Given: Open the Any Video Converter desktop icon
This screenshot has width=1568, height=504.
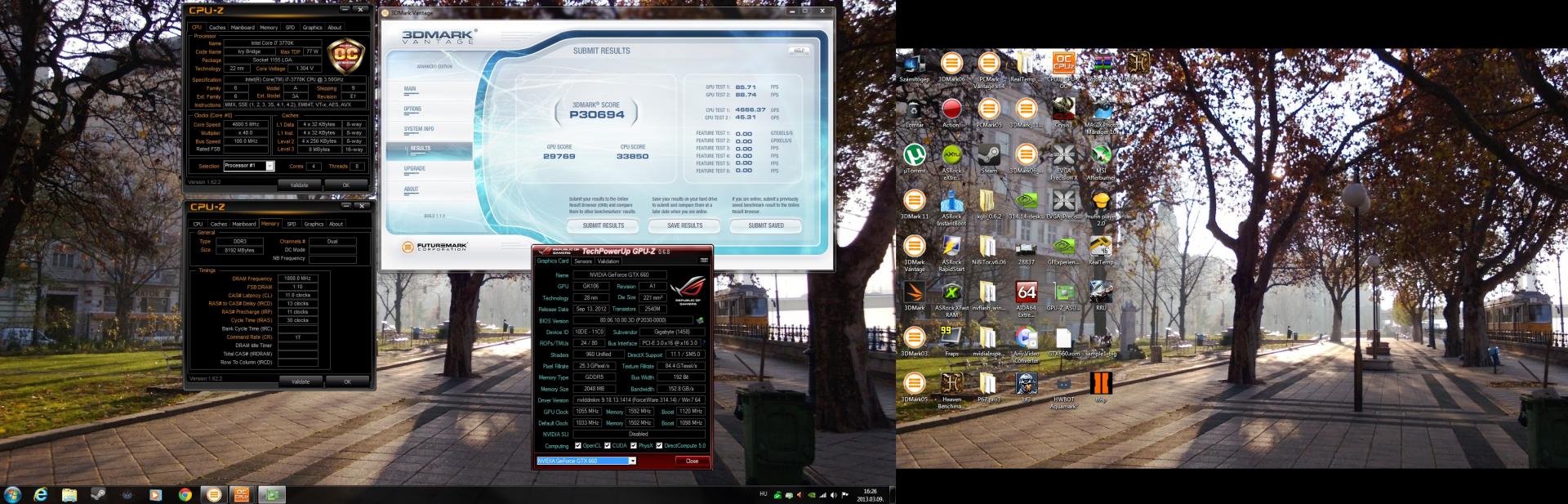Looking at the screenshot, I should click(1027, 345).
